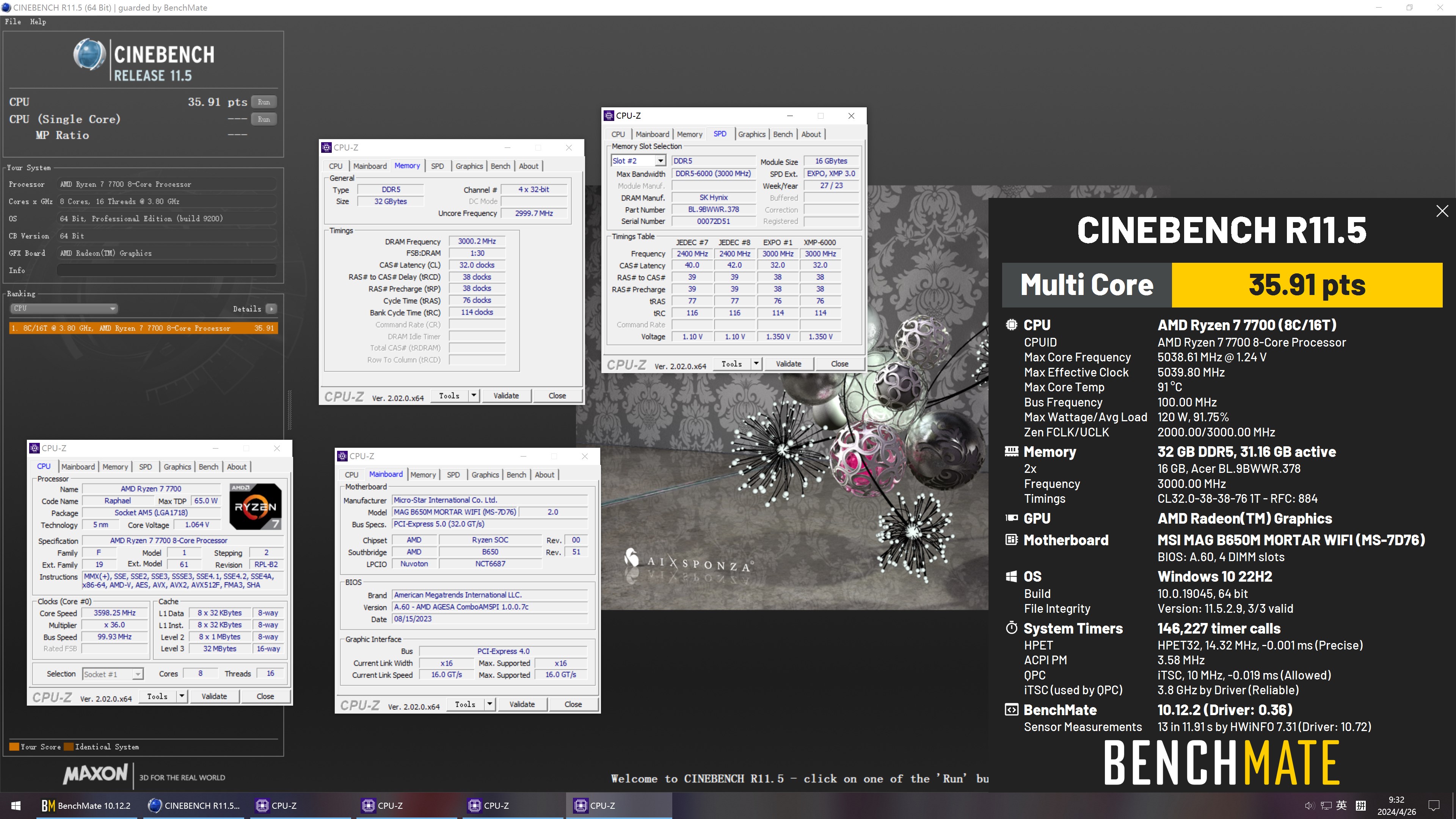Click Close button in Memory CPU-Z window
Screen dimensions: 1456x819
coord(557,395)
